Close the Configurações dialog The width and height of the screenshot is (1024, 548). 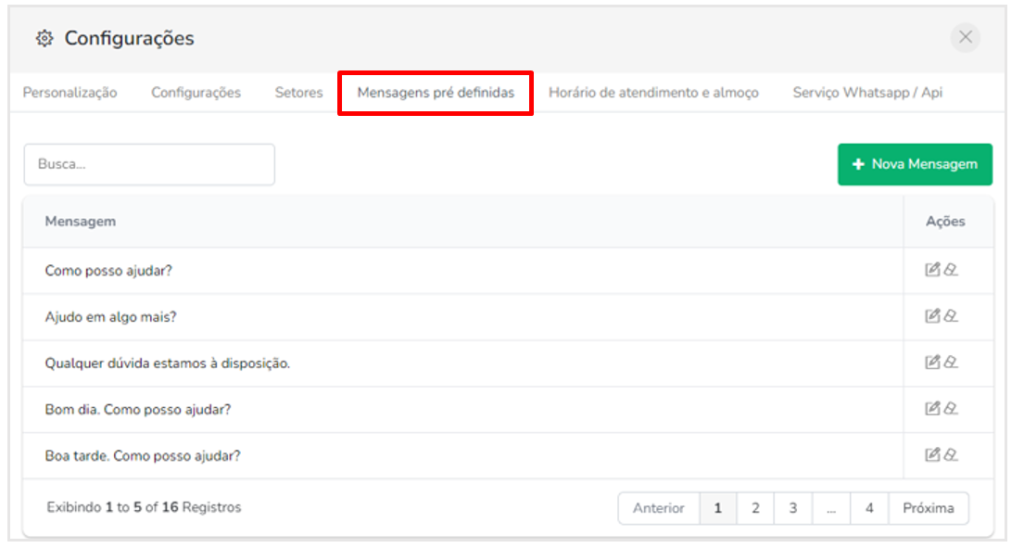(x=965, y=37)
